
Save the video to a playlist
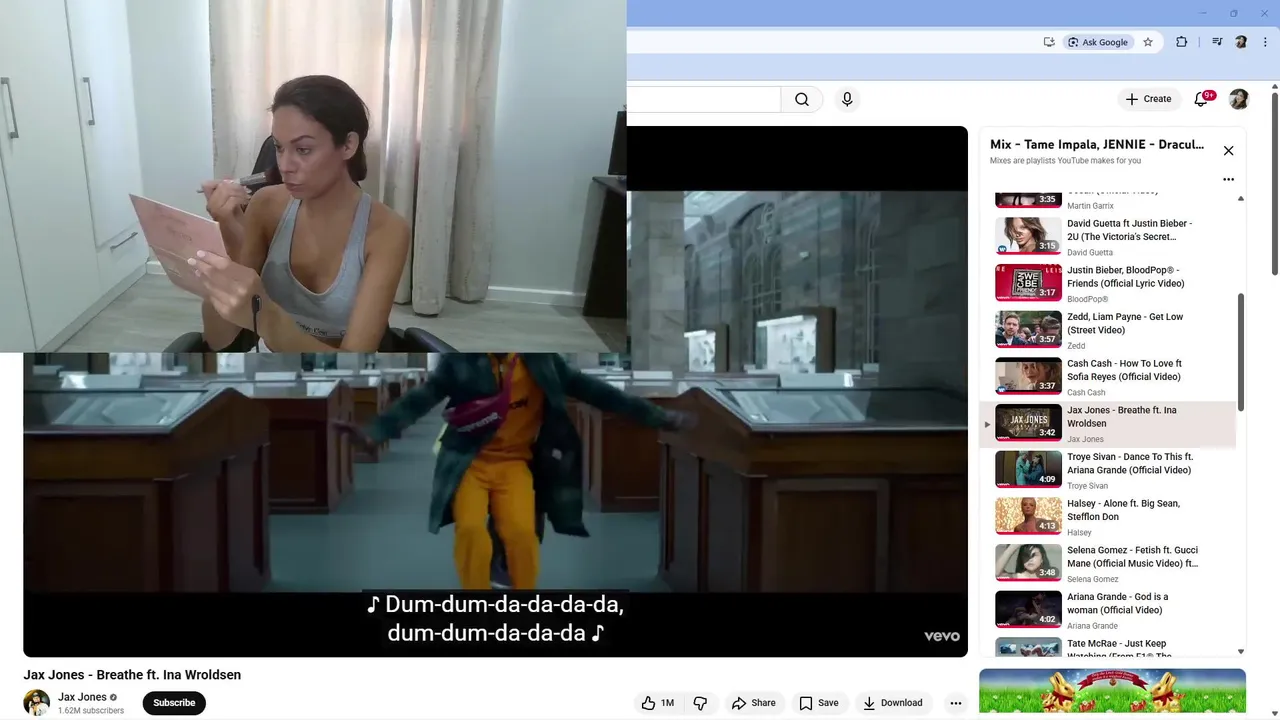[819, 703]
